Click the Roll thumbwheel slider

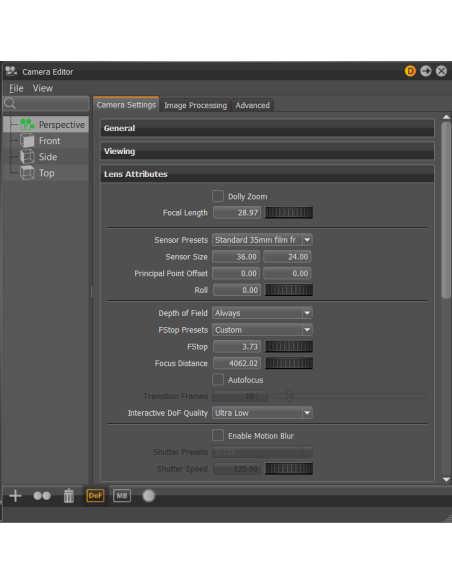[289, 290]
